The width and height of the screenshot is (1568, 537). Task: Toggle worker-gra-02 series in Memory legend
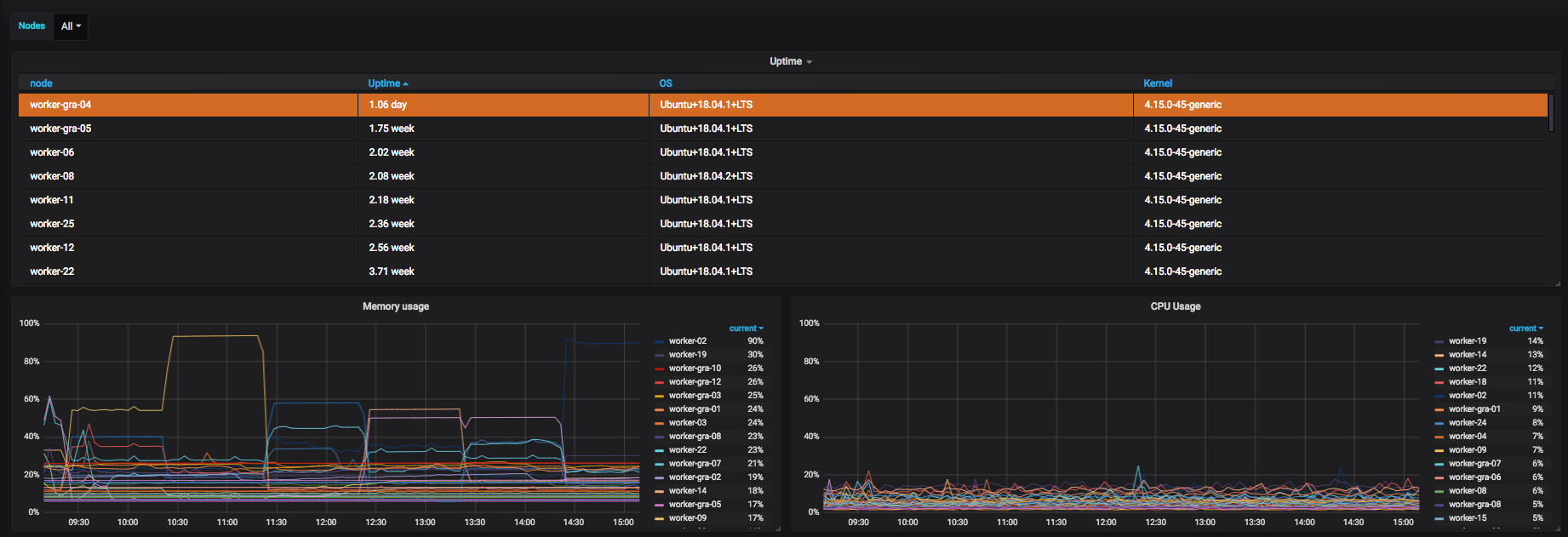pos(695,477)
